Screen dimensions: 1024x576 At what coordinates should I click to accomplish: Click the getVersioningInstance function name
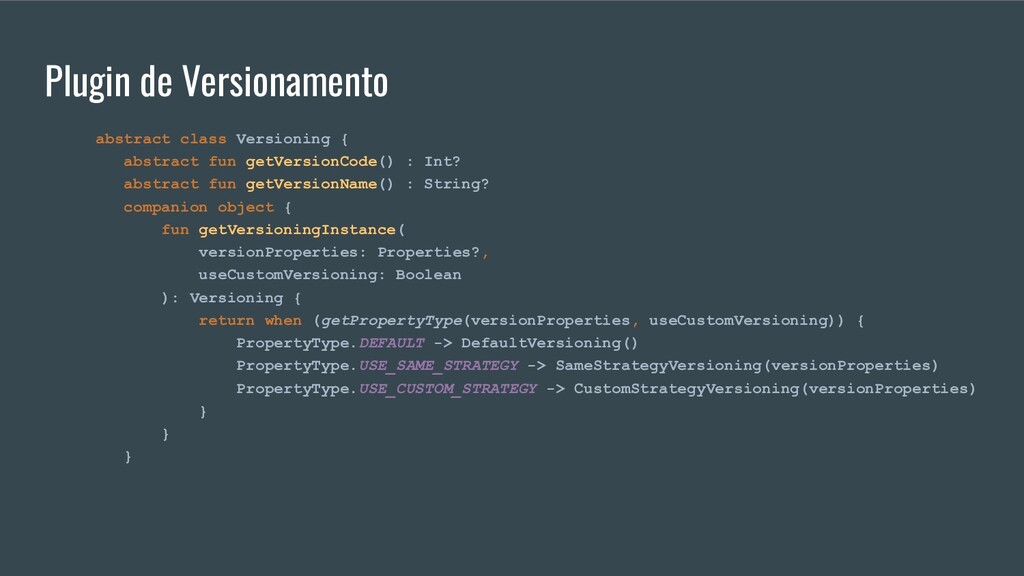click(x=297, y=230)
